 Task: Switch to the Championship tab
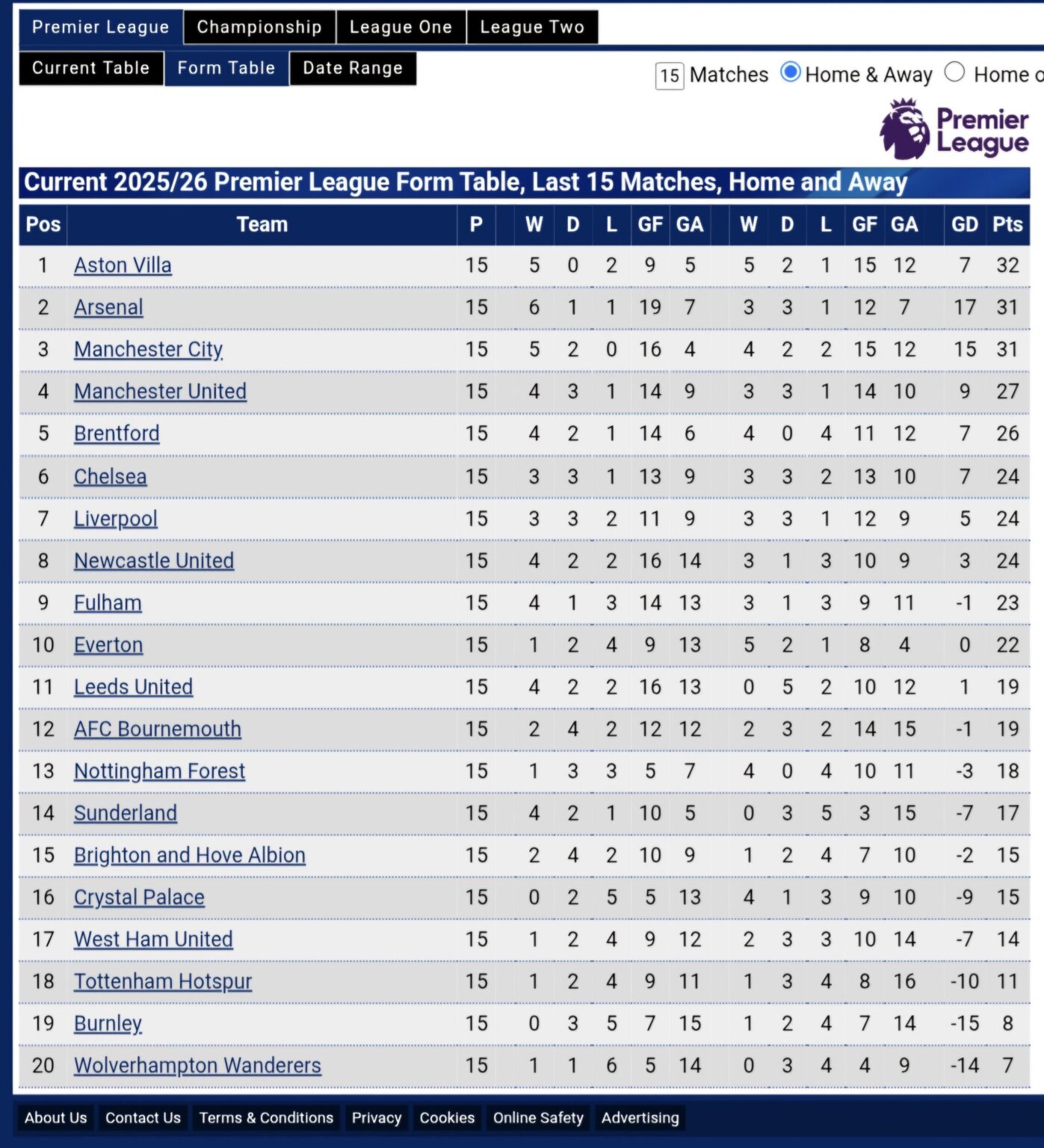tap(259, 27)
